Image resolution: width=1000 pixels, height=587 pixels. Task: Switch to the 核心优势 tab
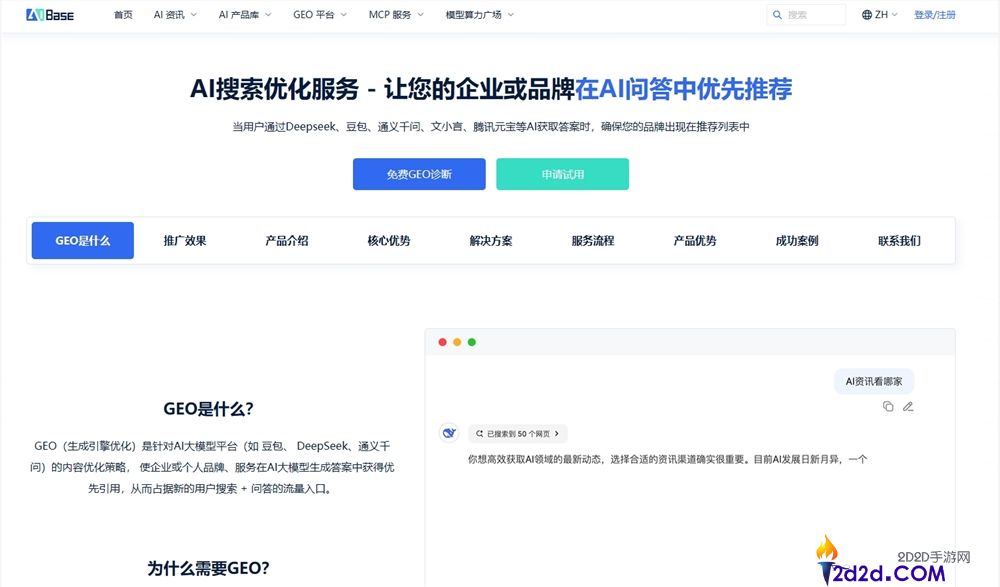(x=389, y=241)
